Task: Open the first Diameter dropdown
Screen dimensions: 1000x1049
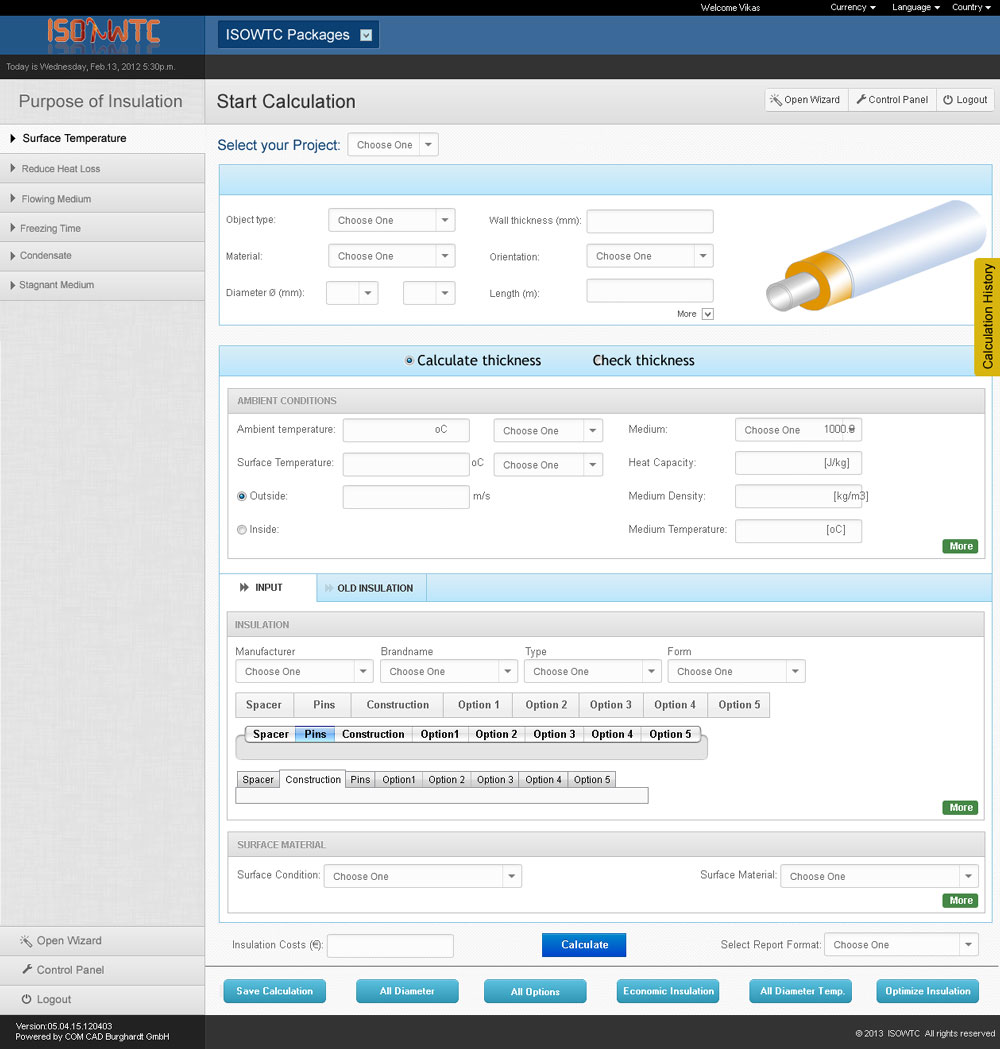Action: [352, 293]
